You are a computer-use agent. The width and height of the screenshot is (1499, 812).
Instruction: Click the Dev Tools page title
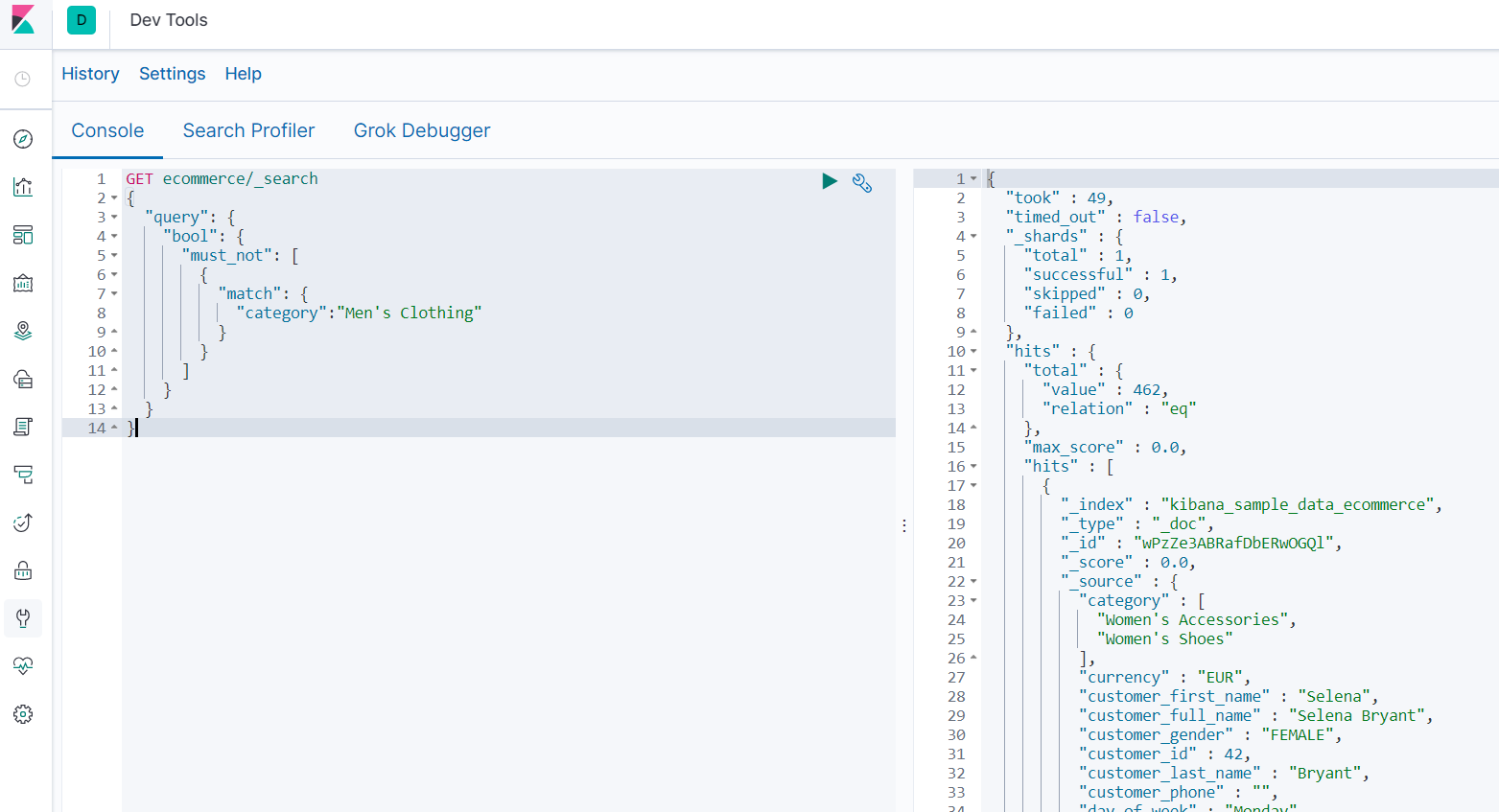coord(169,20)
